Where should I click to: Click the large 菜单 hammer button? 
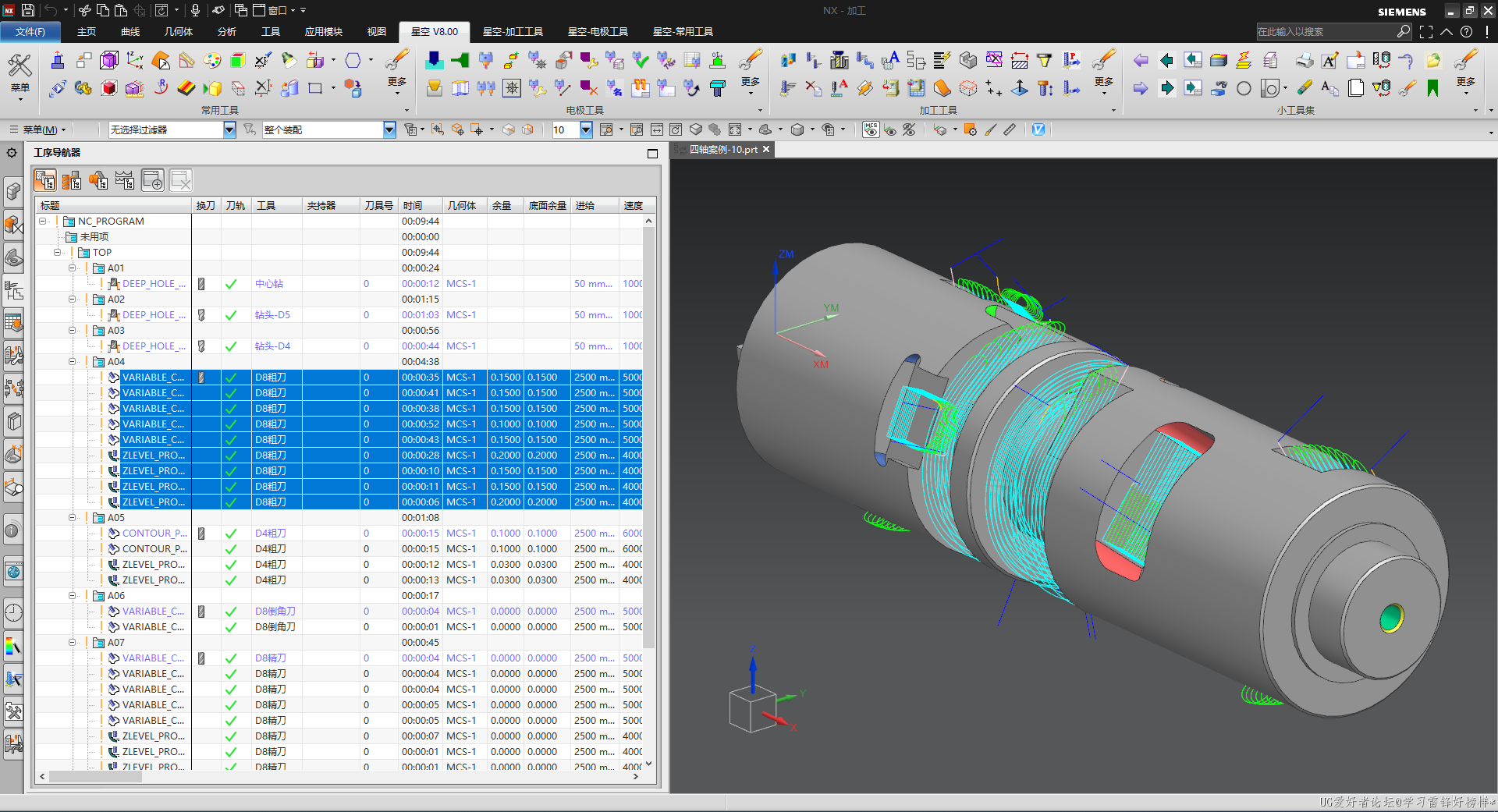pyautogui.click(x=20, y=76)
